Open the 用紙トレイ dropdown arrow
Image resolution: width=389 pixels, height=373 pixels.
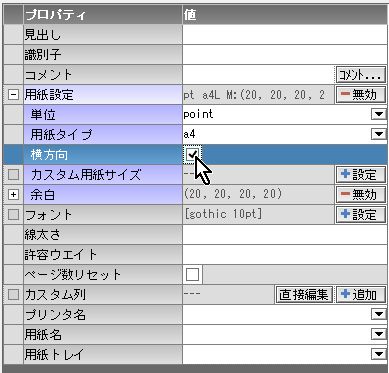coord(379,354)
